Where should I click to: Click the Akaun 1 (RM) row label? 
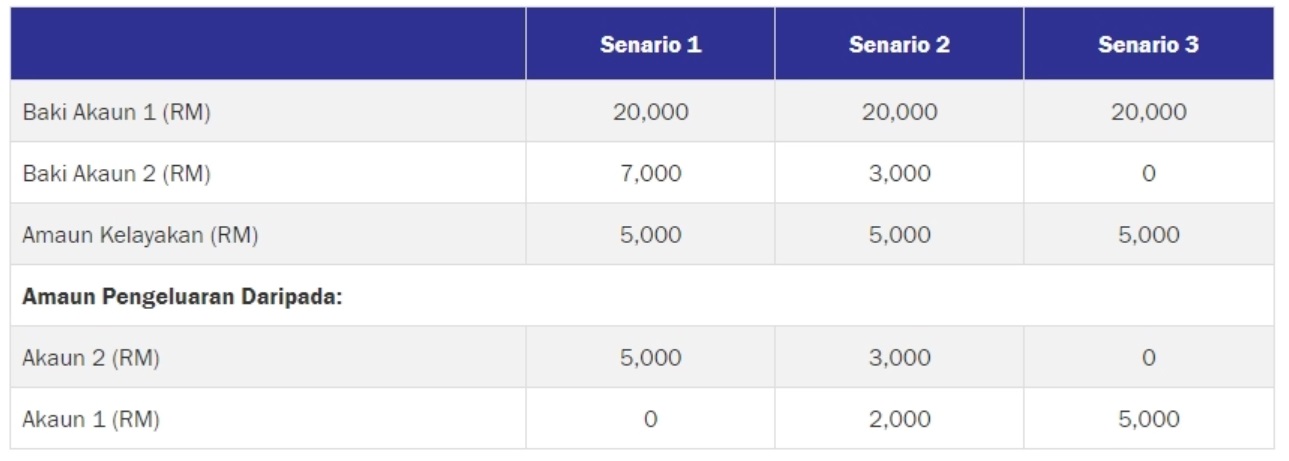91,419
